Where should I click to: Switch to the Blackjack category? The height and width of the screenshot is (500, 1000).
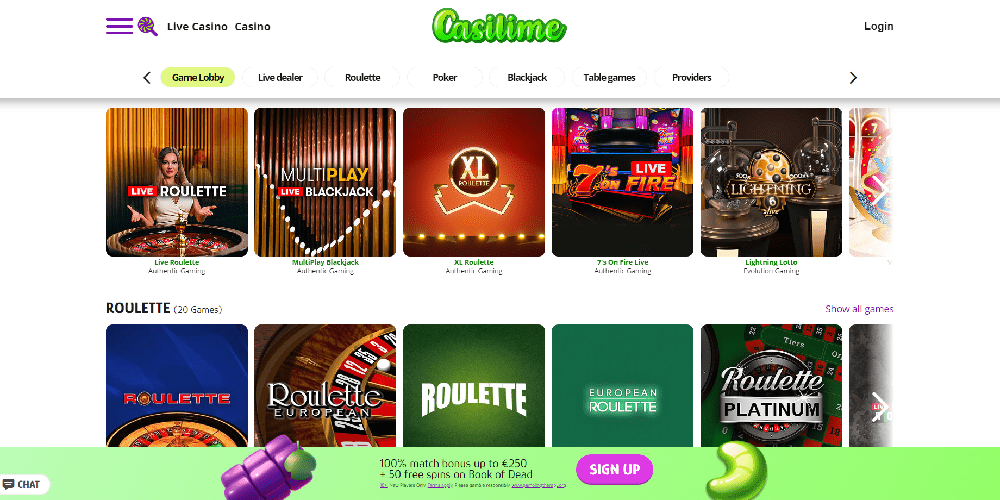[527, 77]
